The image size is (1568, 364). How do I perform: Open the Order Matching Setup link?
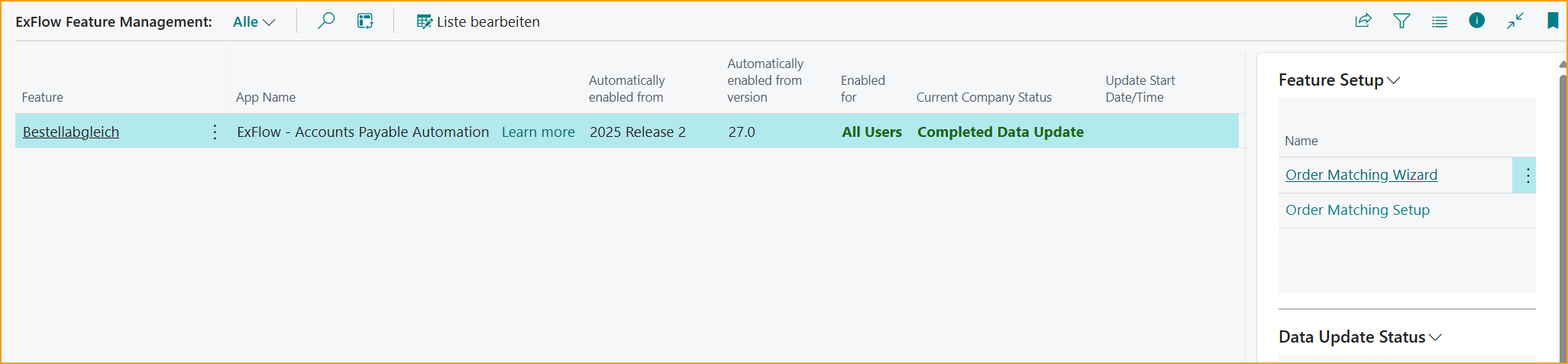[x=1357, y=210]
